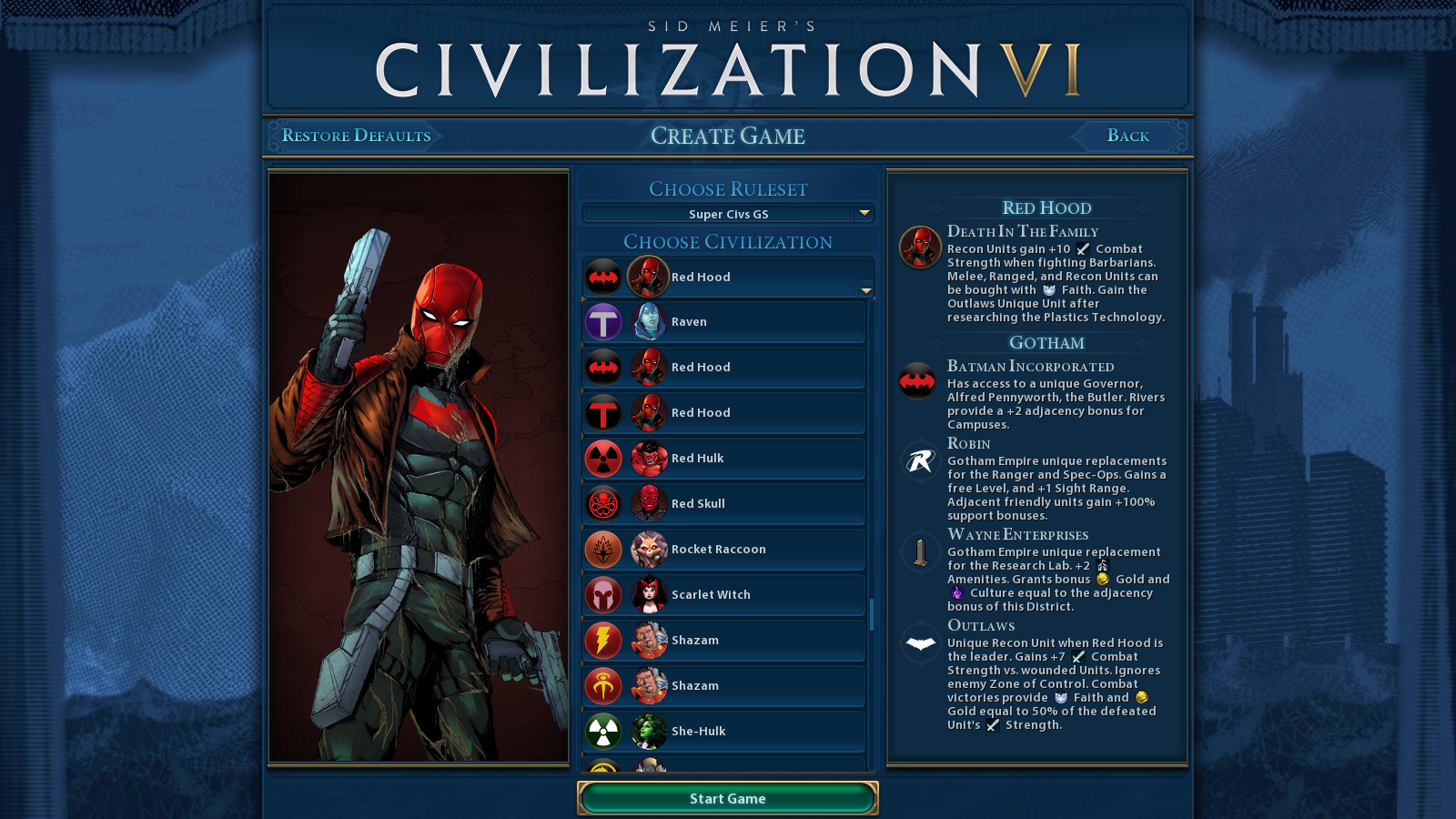Collapse the civilization list via its arrow

tap(866, 291)
